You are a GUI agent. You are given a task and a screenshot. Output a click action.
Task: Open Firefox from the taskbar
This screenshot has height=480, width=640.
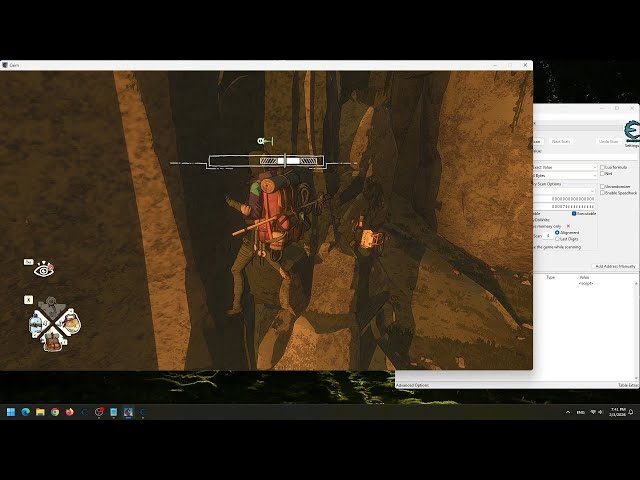70,412
